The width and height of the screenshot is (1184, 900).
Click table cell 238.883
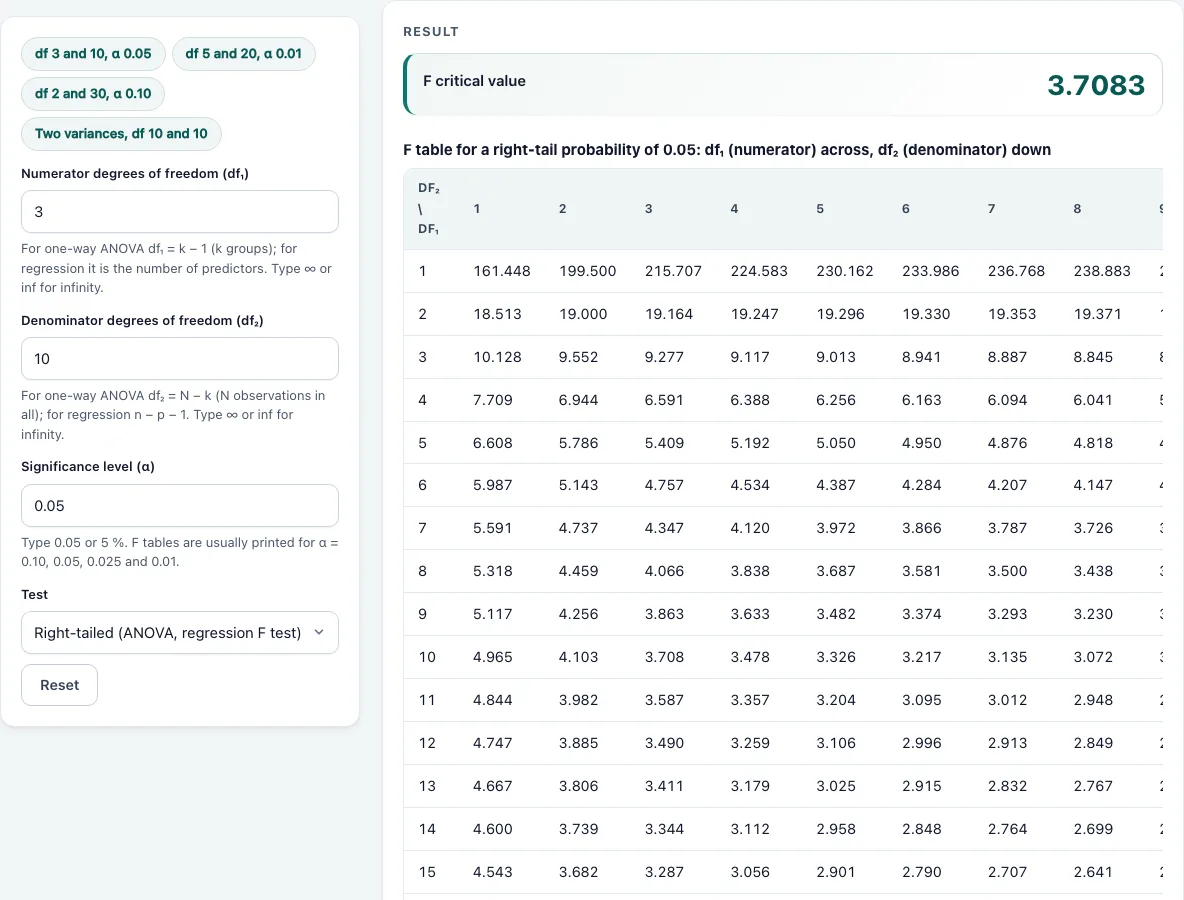[1102, 271]
